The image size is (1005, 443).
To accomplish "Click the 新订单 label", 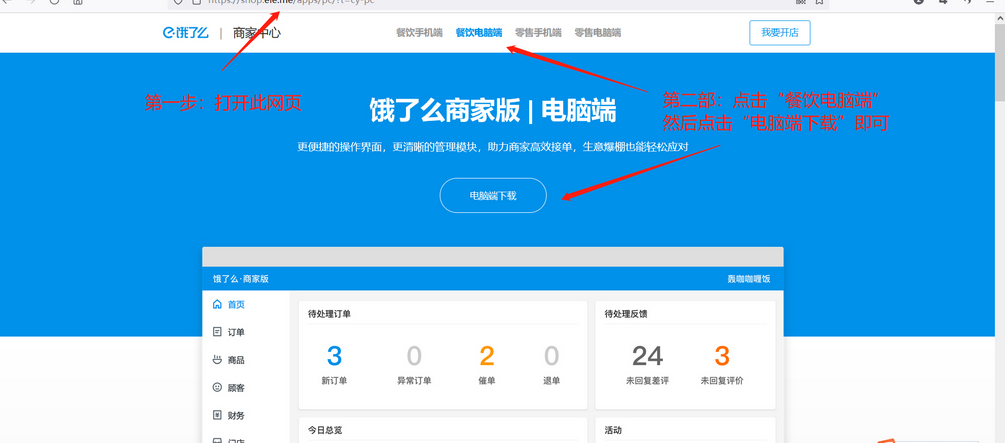I will click(x=334, y=381).
